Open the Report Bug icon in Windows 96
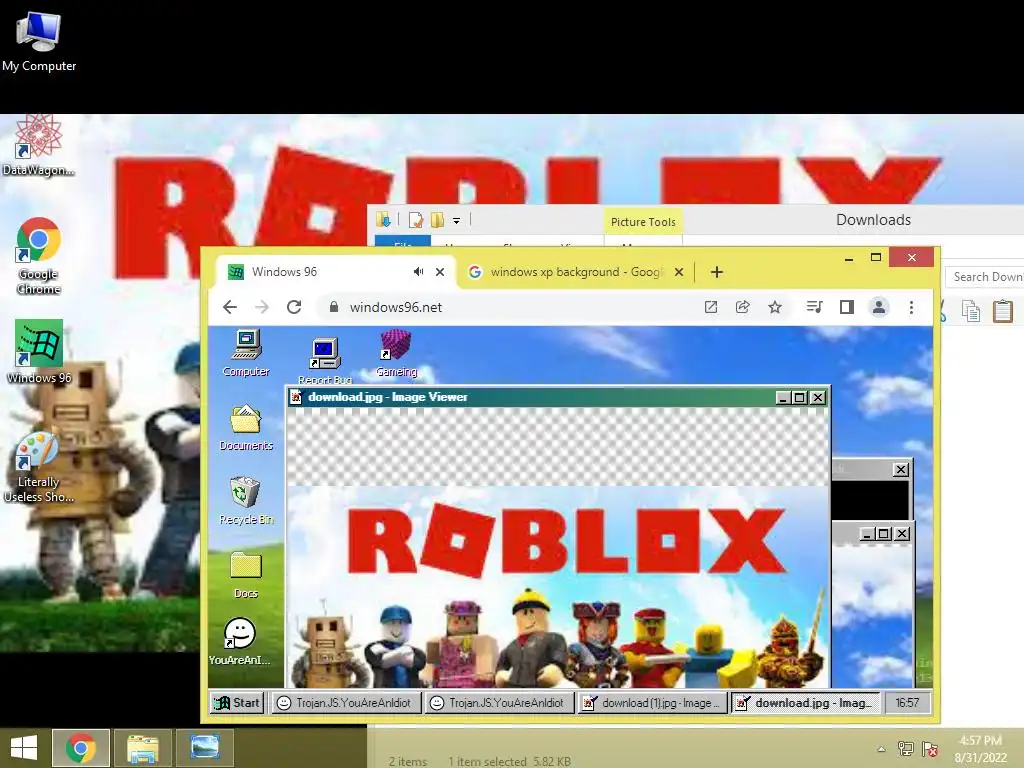Screen dimensions: 1024x768 coord(325,360)
